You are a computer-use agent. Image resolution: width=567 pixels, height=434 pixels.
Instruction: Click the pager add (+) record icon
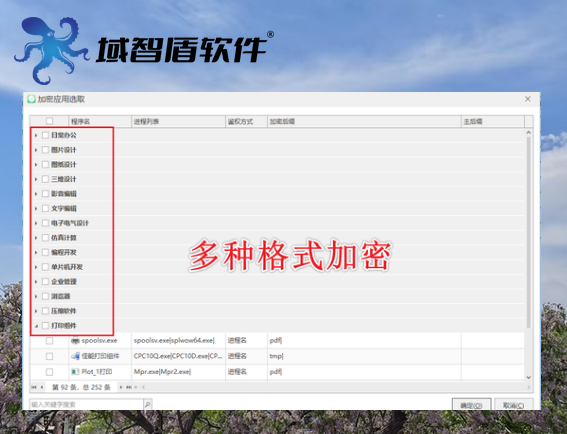(x=136, y=387)
